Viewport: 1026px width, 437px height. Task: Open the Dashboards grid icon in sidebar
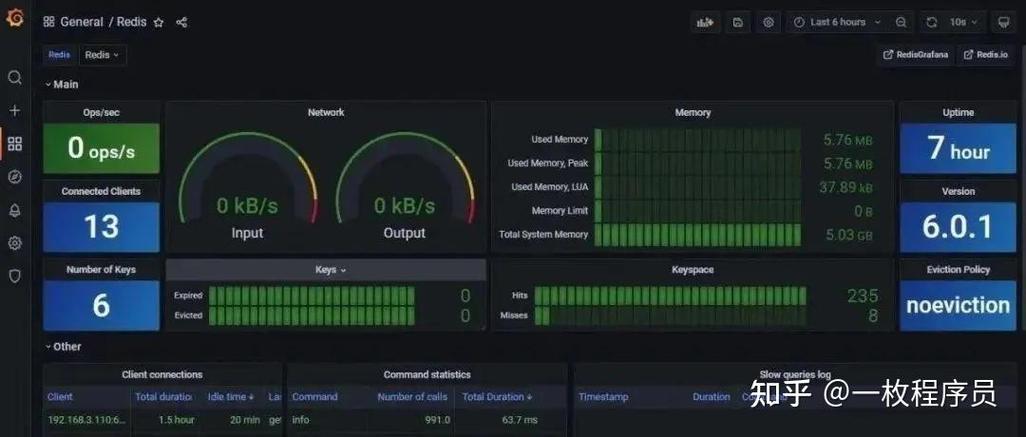(x=14, y=144)
